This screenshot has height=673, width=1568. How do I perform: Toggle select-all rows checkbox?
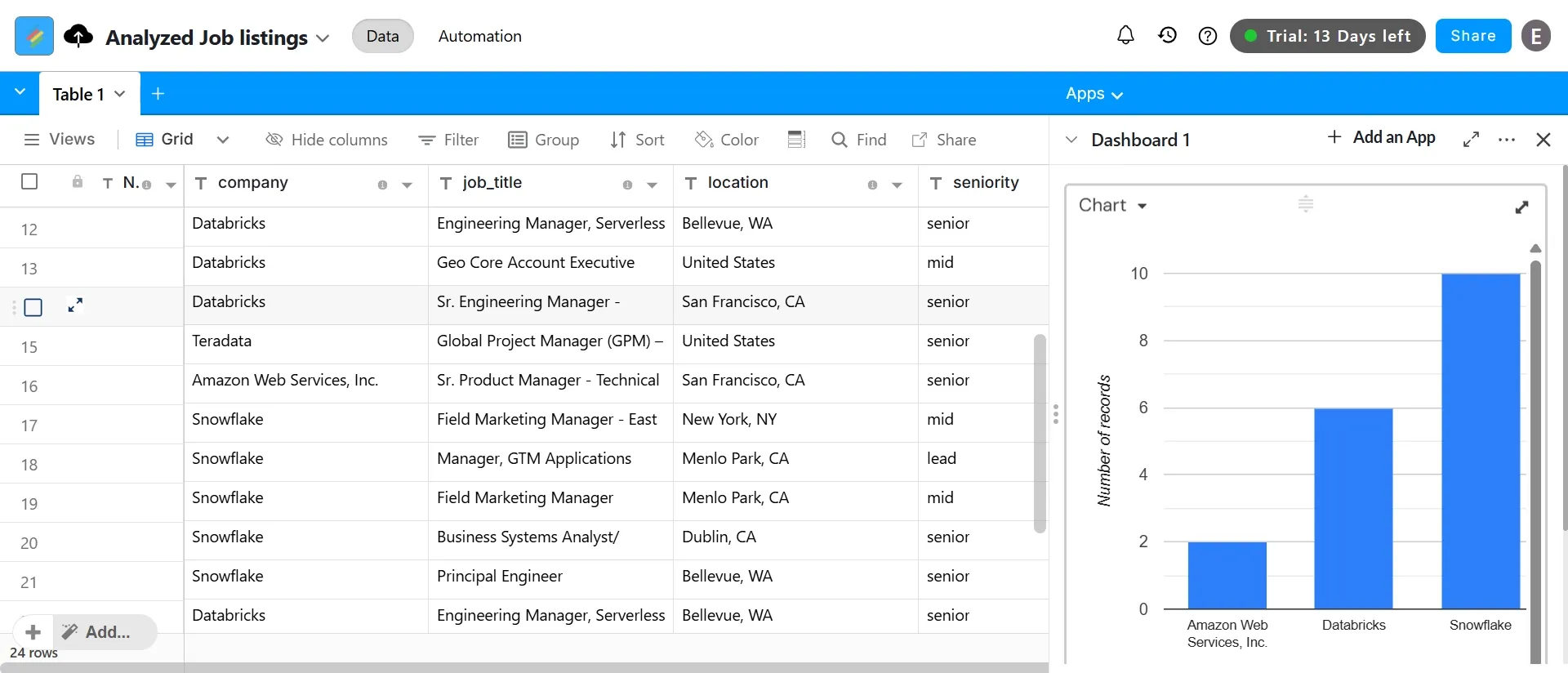pyautogui.click(x=29, y=181)
